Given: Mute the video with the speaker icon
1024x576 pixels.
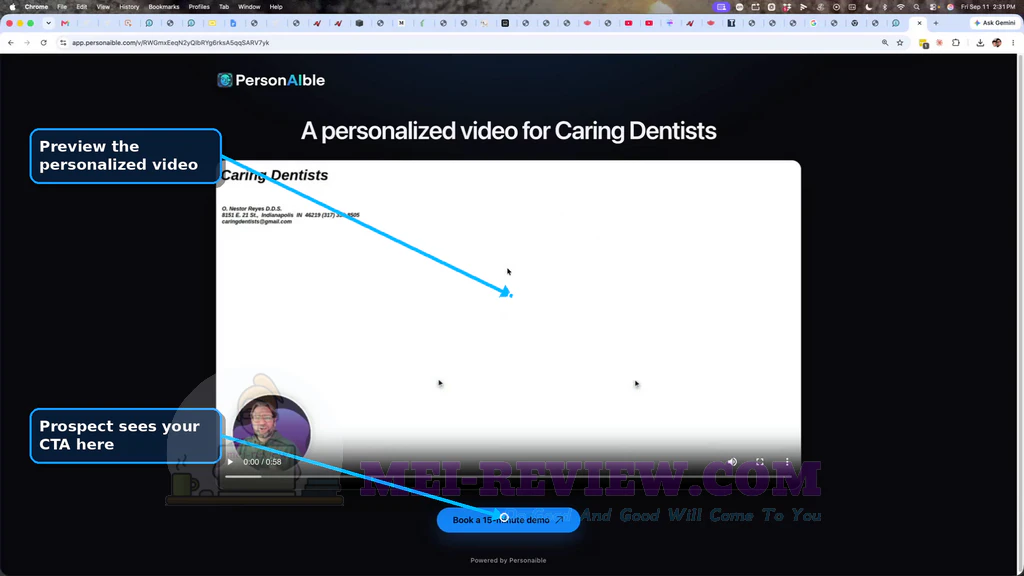Looking at the screenshot, I should tap(732, 462).
